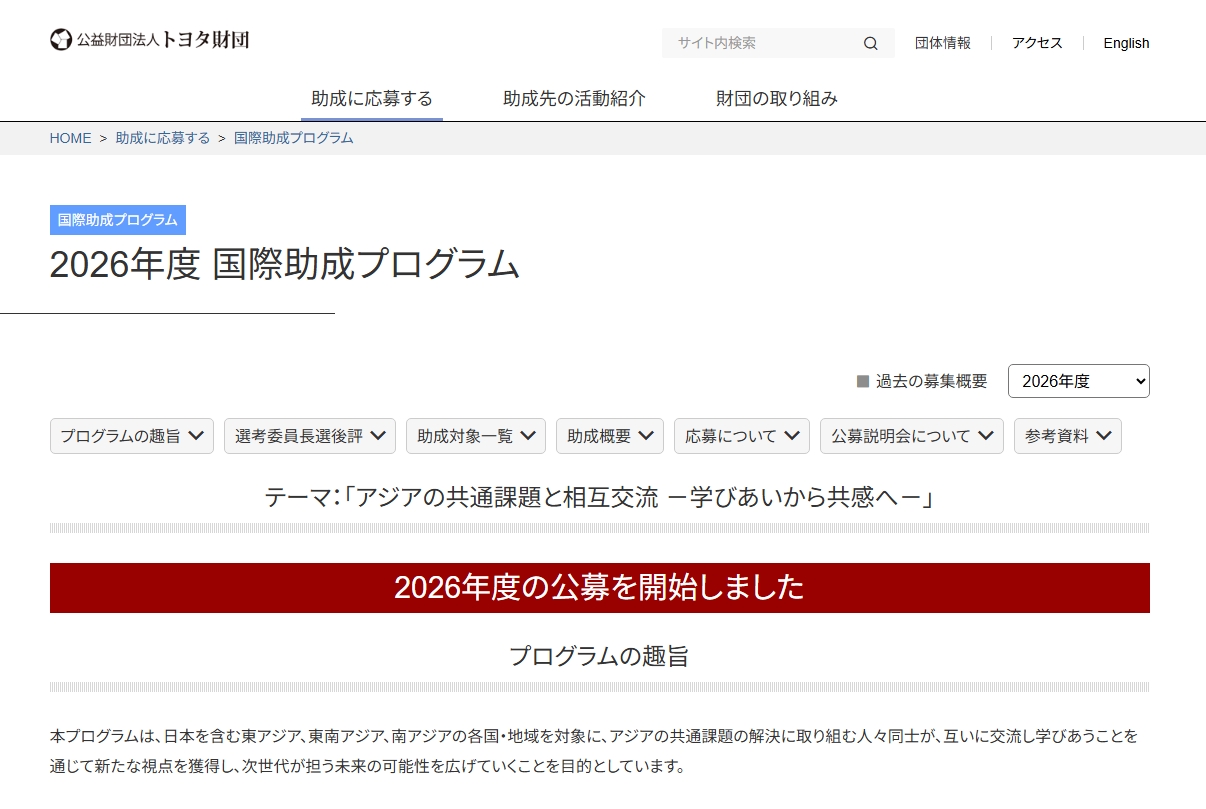Click the magnifying glass search icon
Viewport: 1206px width, 809px height.
[x=870, y=43]
